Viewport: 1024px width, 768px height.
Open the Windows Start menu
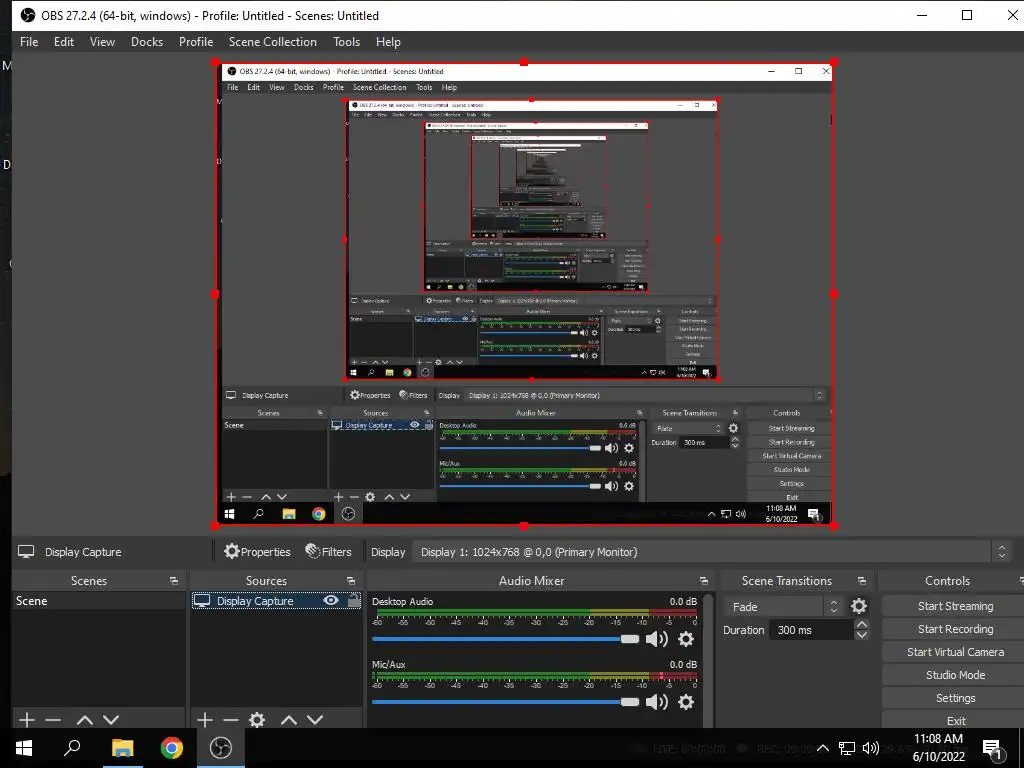point(24,748)
